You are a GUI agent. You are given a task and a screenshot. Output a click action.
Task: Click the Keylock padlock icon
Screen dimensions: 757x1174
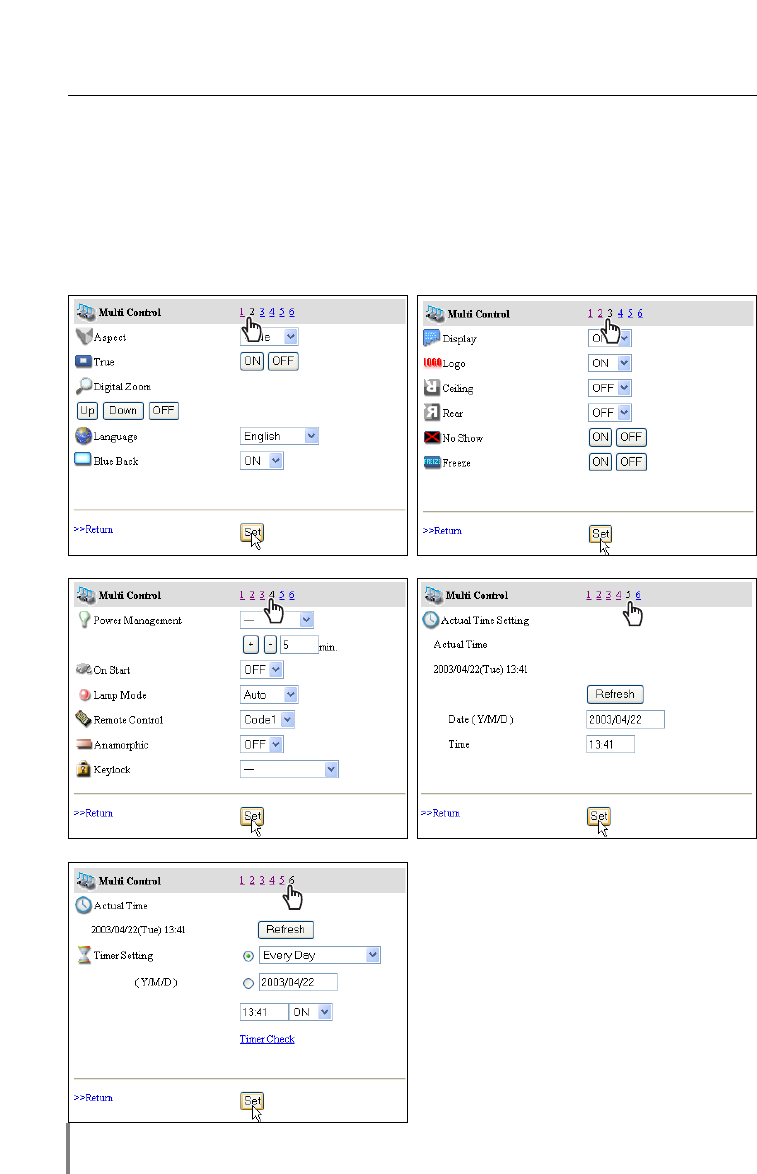(85, 769)
